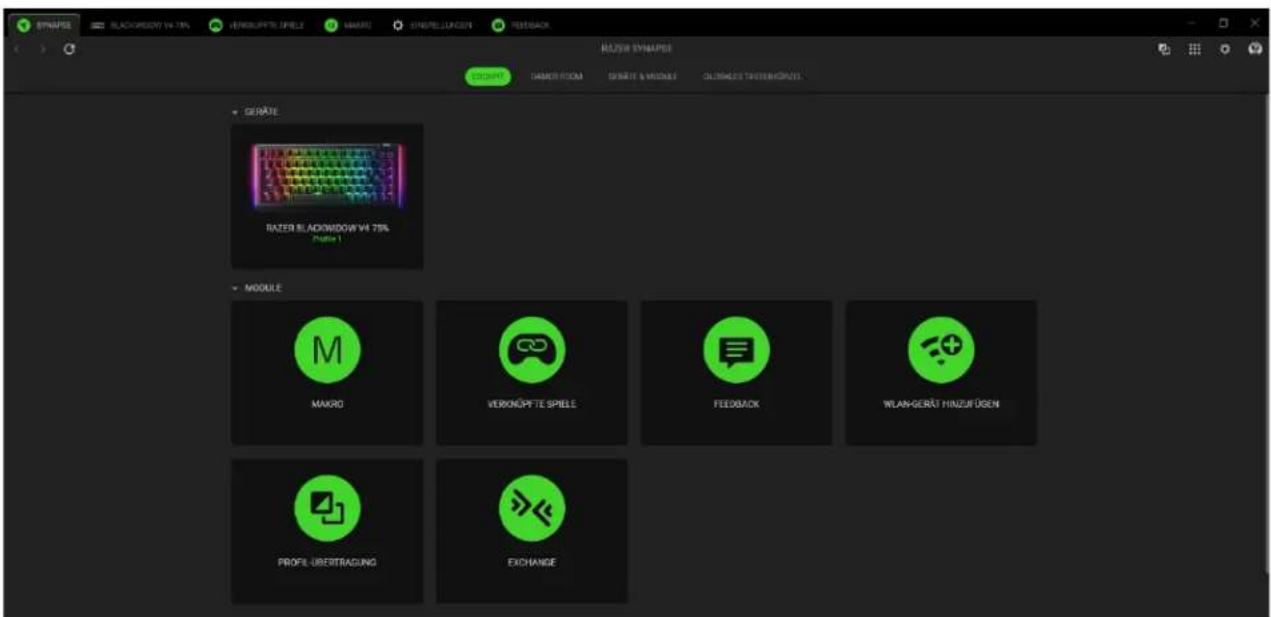The height and width of the screenshot is (617, 1271).
Task: Click the WLAN-Gerät hinzufügen icon
Action: tap(940, 350)
